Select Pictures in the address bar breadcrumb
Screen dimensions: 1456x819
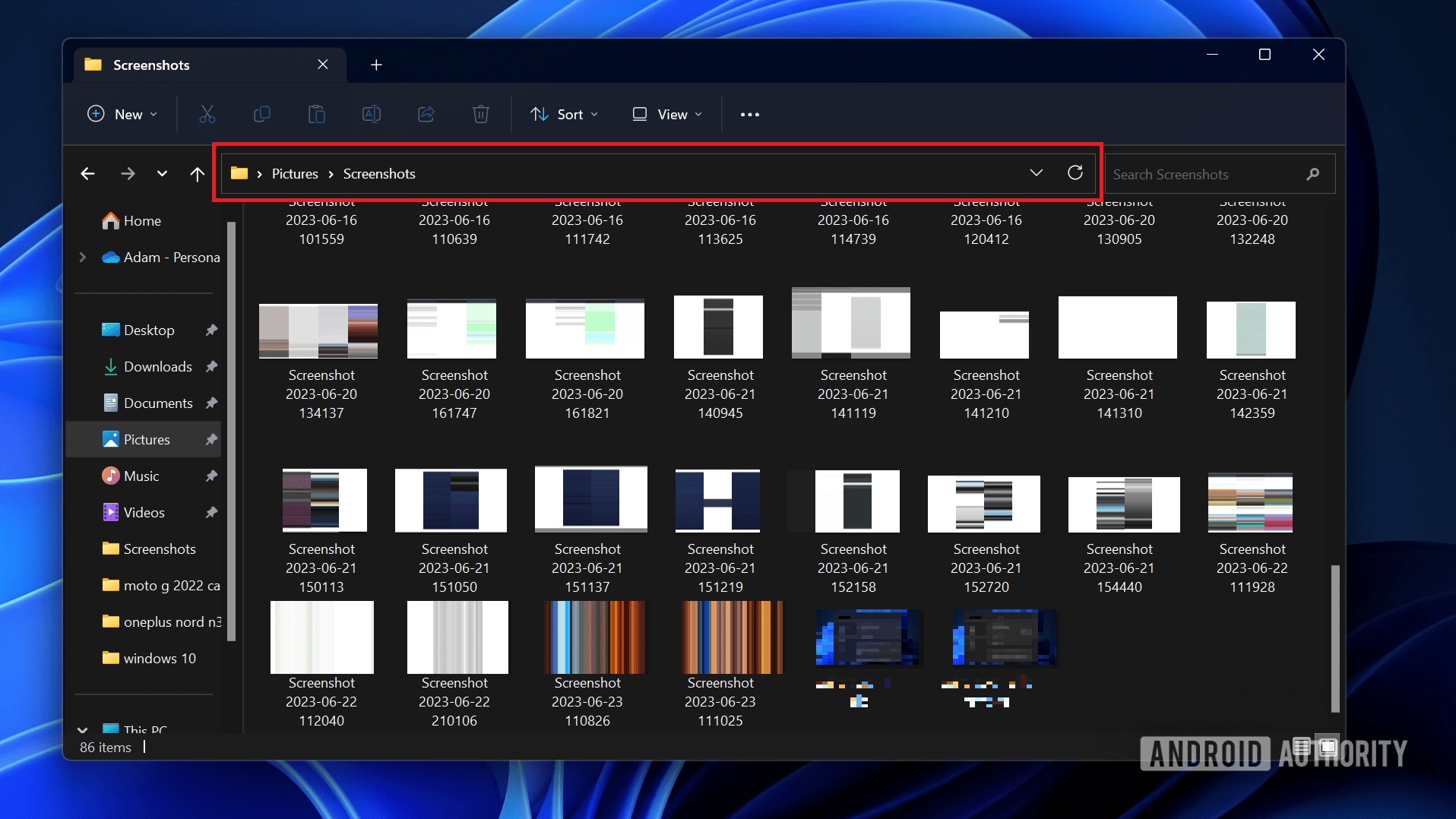tap(295, 174)
